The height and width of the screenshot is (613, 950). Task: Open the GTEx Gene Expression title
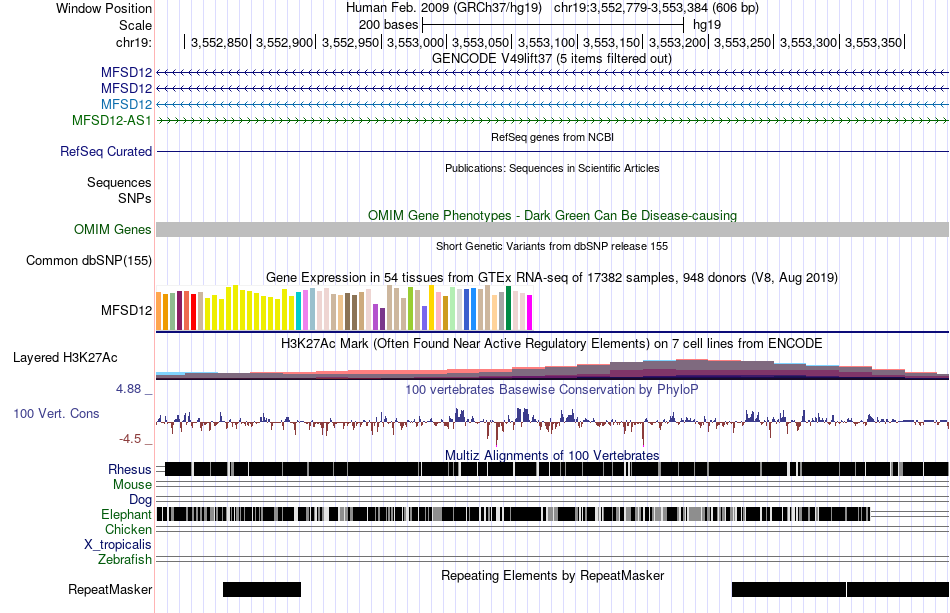click(x=552, y=277)
